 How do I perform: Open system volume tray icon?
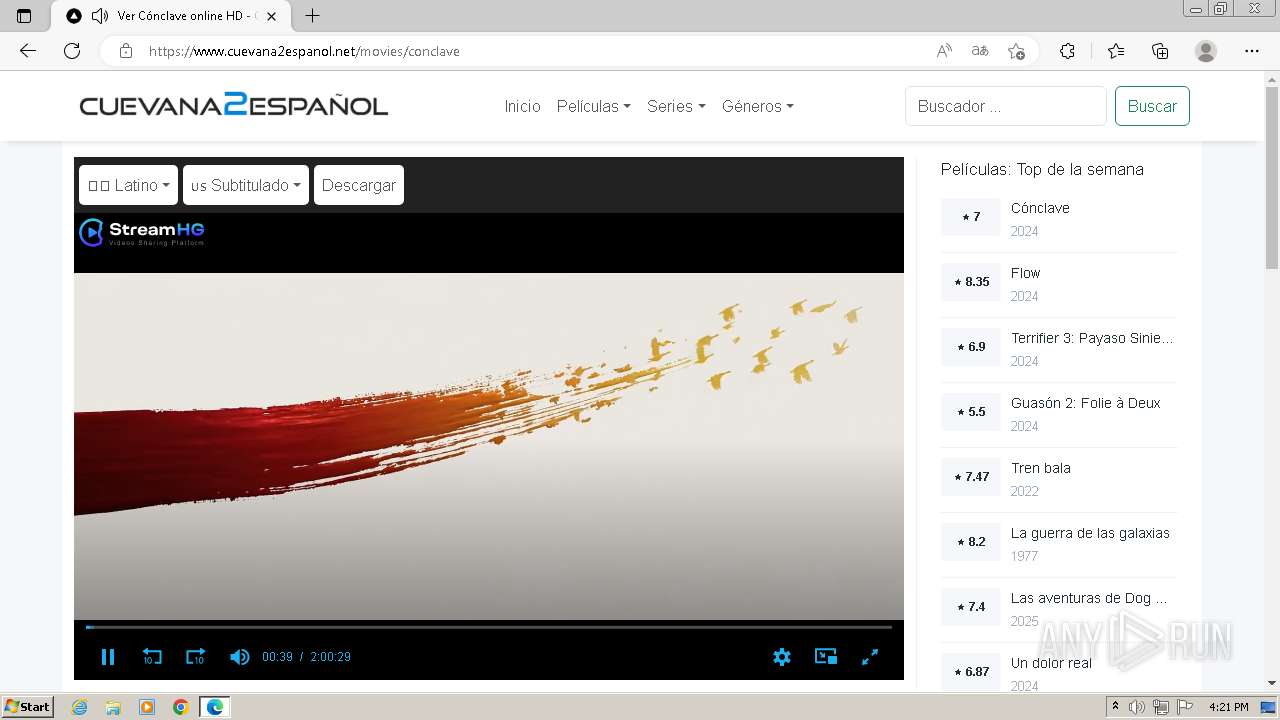tap(1138, 707)
